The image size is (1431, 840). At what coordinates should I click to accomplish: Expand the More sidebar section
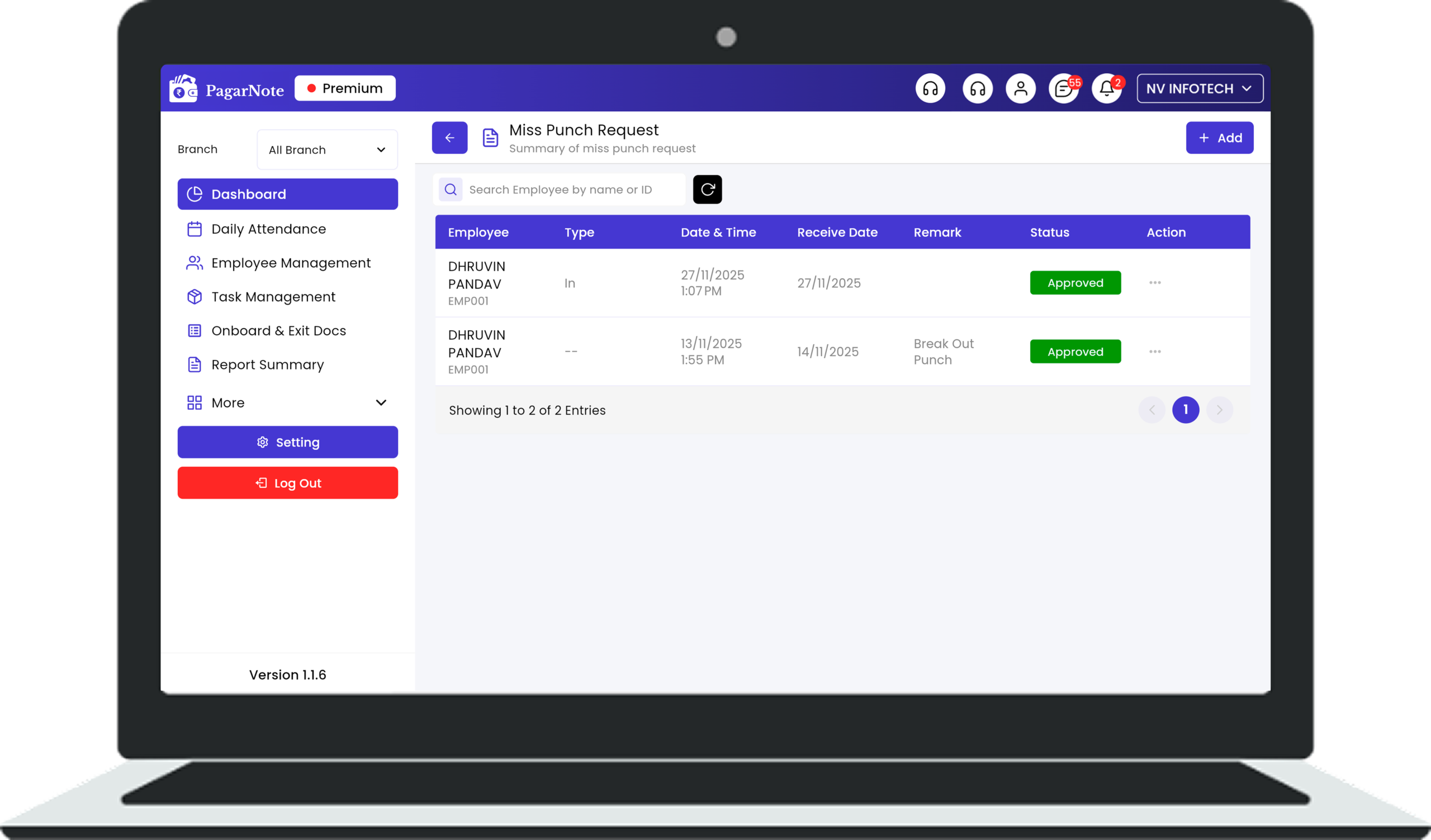(287, 402)
